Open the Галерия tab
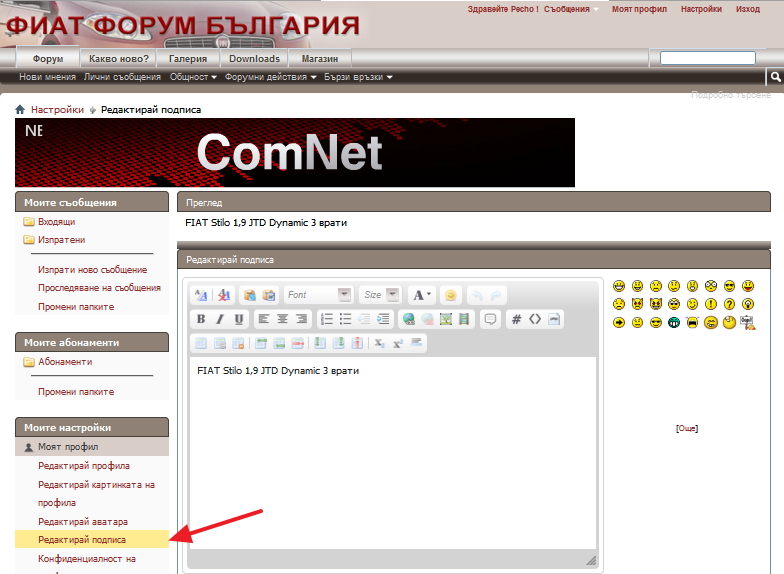The image size is (784, 574). (x=187, y=59)
